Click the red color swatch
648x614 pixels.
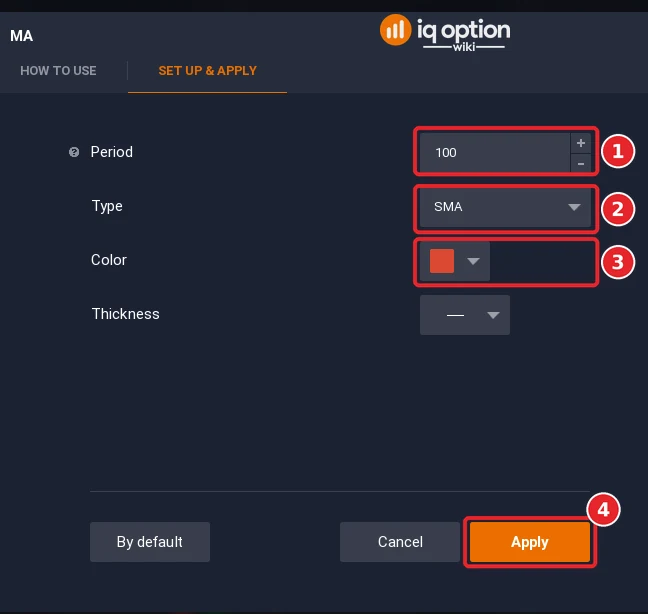[442, 261]
